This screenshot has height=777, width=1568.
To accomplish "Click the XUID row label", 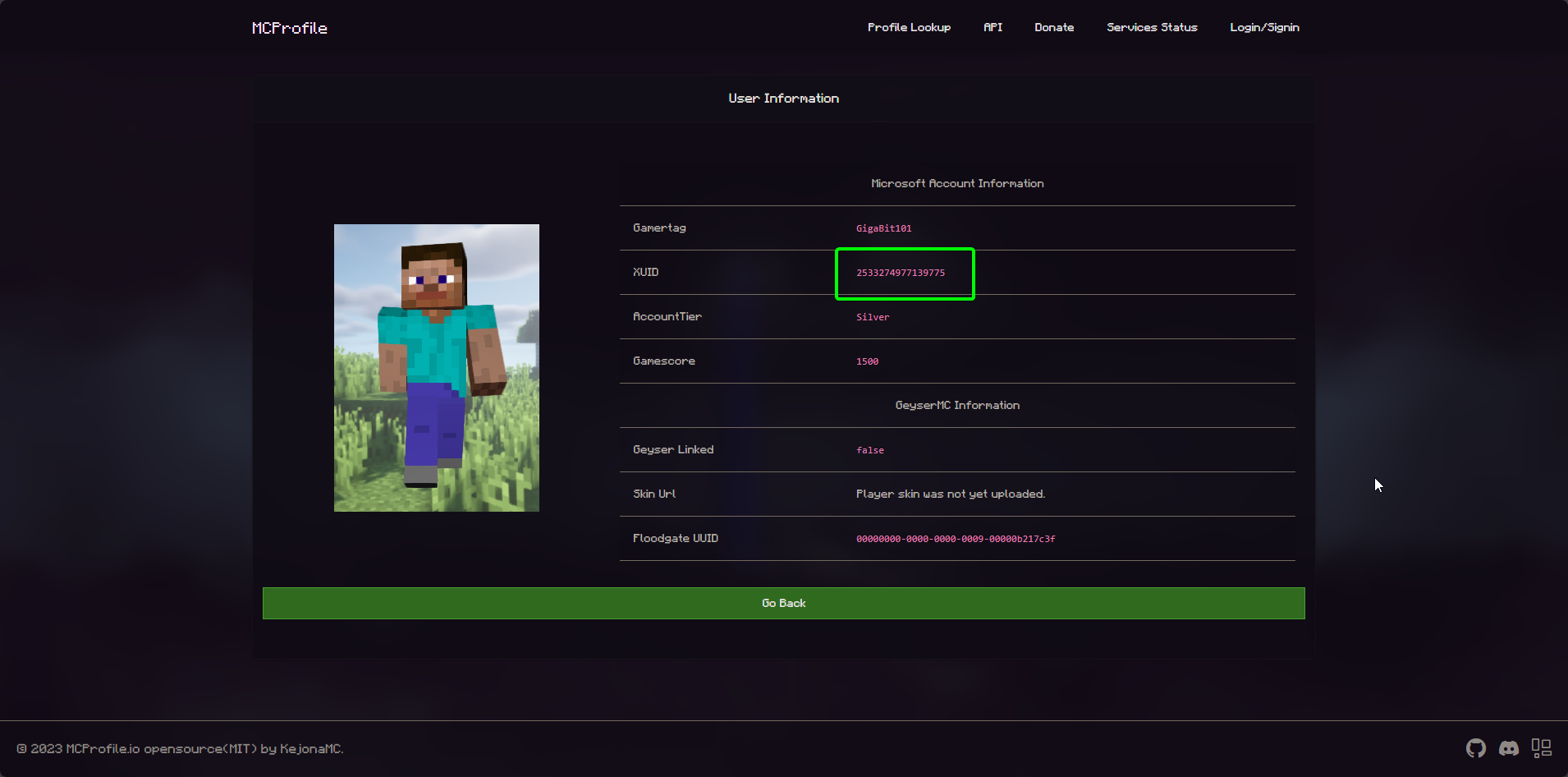I will [645, 272].
